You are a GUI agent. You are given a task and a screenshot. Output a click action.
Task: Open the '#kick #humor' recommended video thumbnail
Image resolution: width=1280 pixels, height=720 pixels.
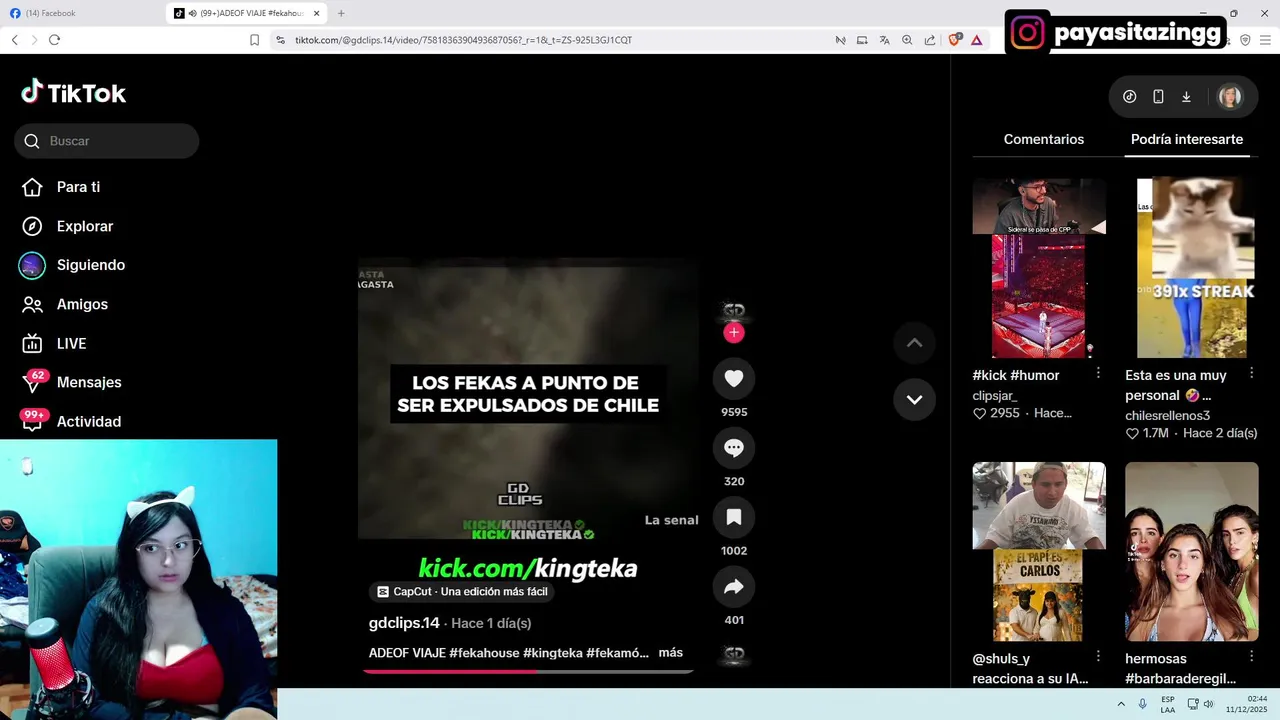pyautogui.click(x=1039, y=268)
